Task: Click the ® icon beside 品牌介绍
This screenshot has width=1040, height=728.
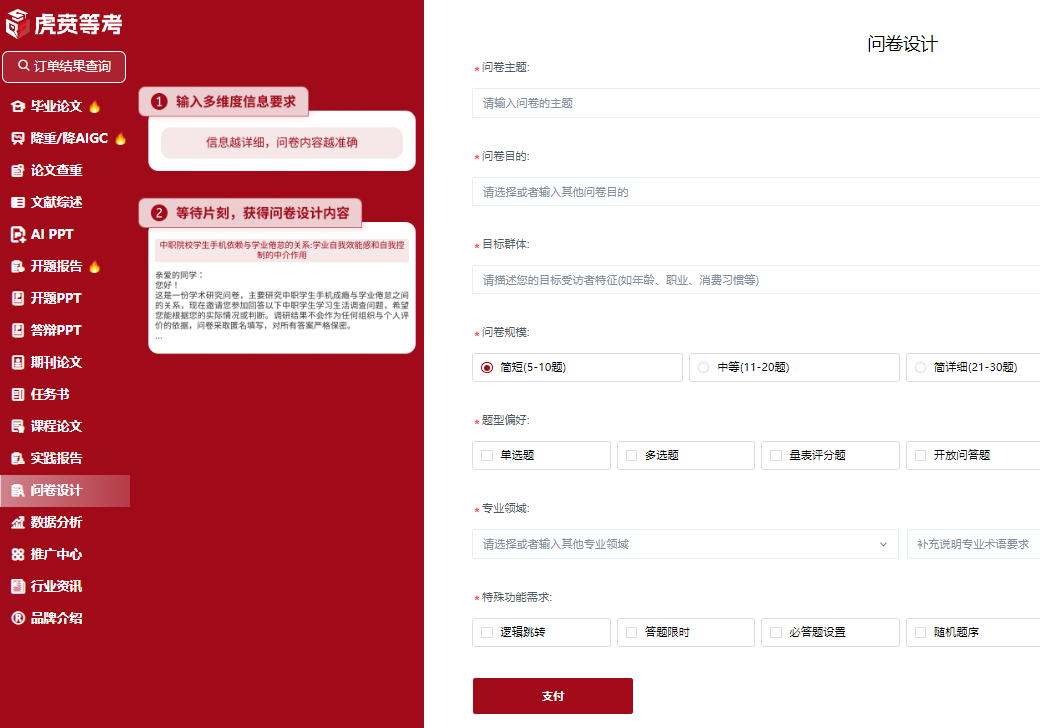Action: click(x=18, y=618)
